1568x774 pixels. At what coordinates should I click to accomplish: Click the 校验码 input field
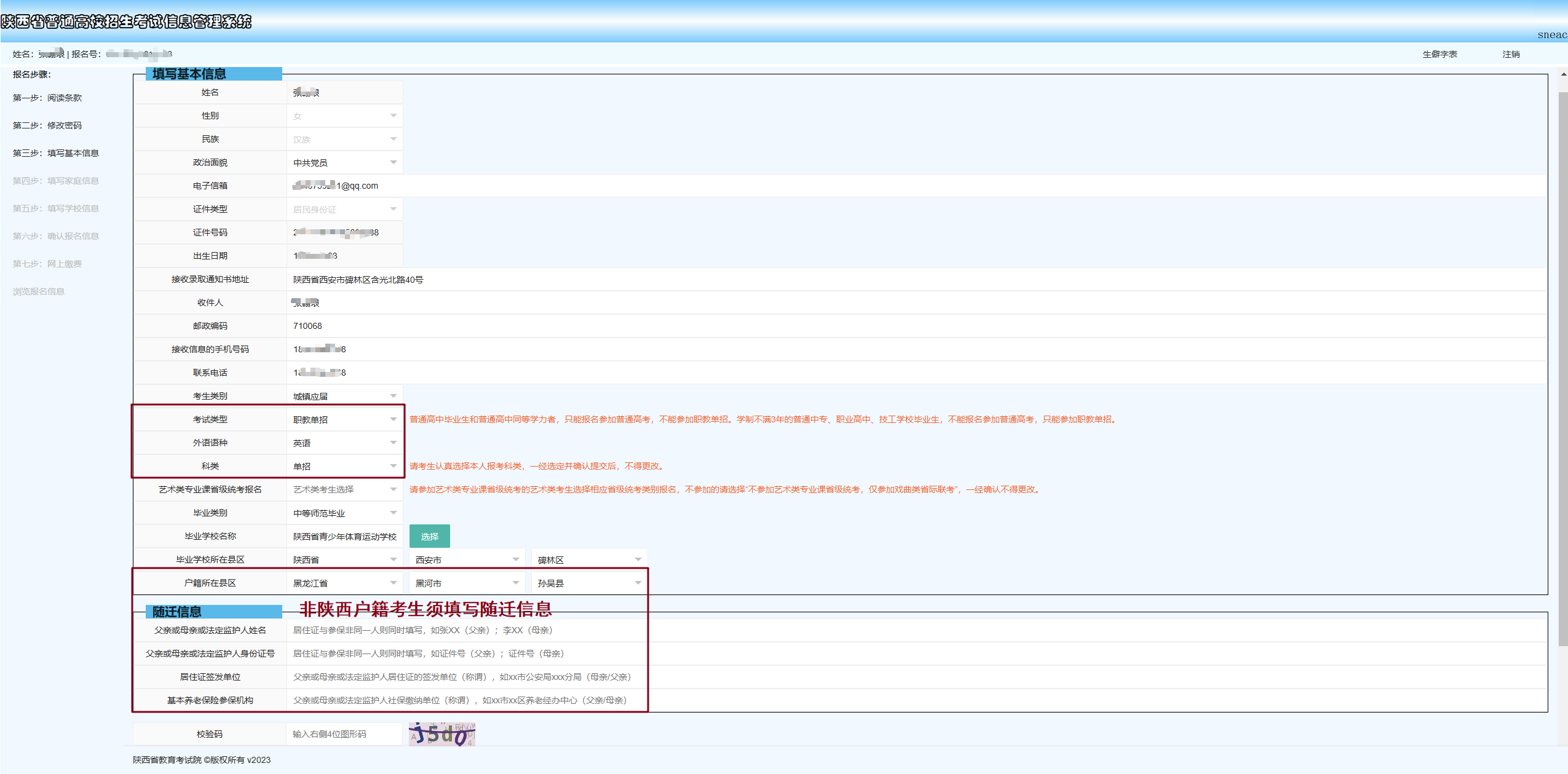point(344,734)
